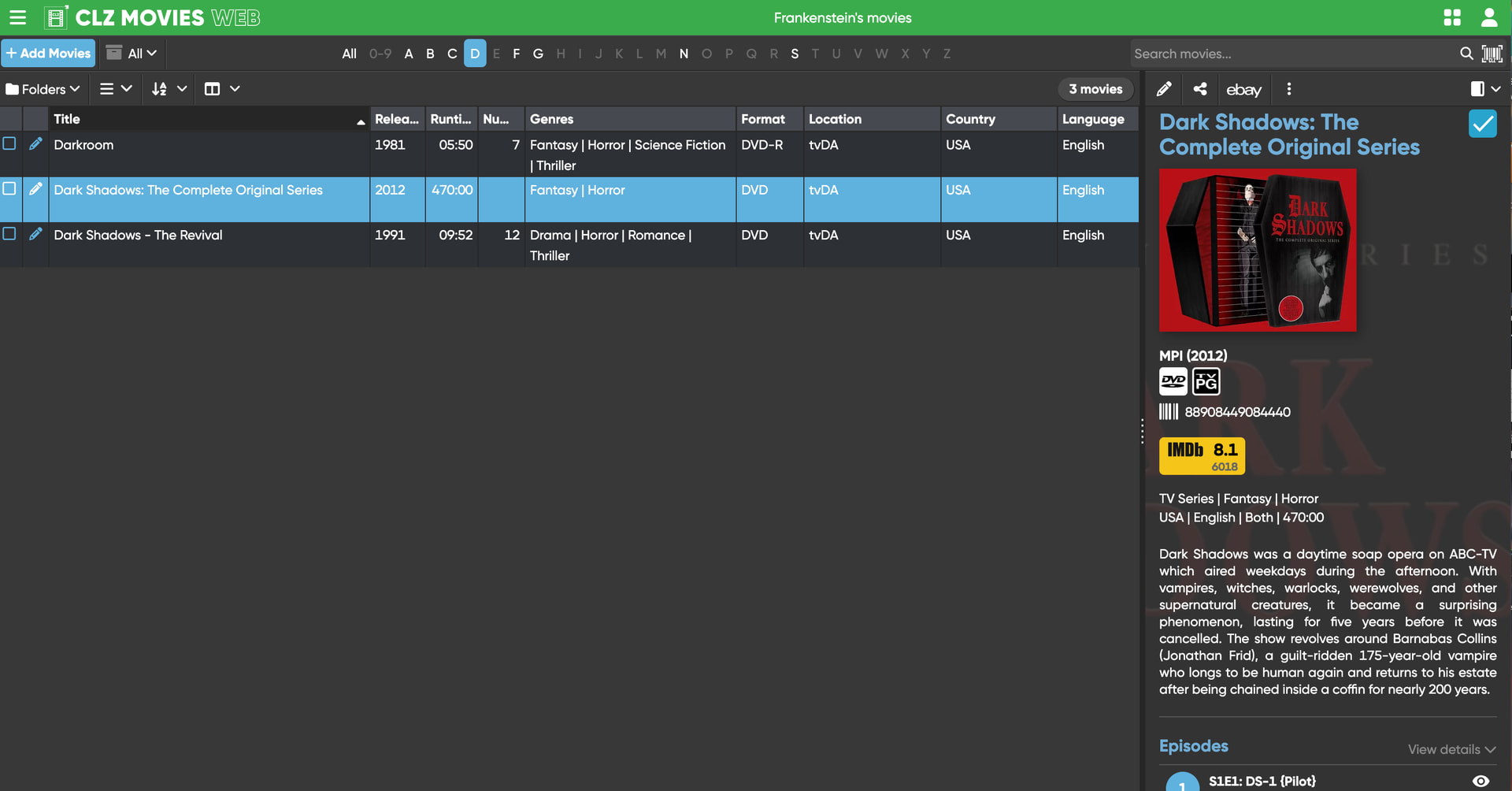Click the barcode icon beside the UPC number
1512x791 pixels.
pyautogui.click(x=1169, y=412)
